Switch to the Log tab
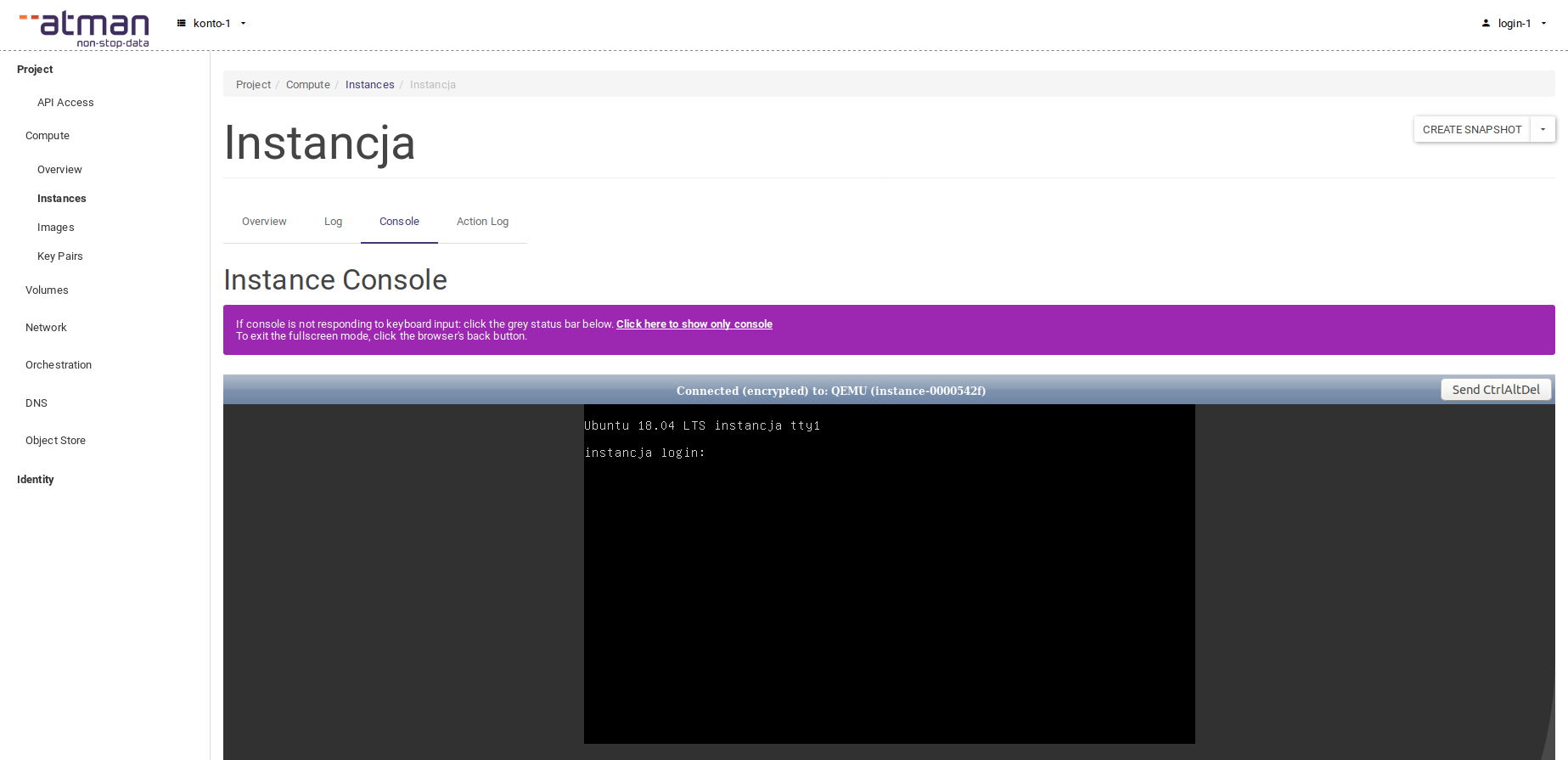 (333, 222)
